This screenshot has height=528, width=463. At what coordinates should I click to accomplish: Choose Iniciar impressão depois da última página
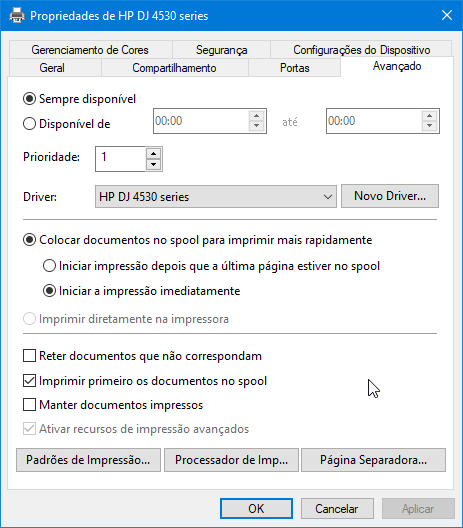(49, 266)
